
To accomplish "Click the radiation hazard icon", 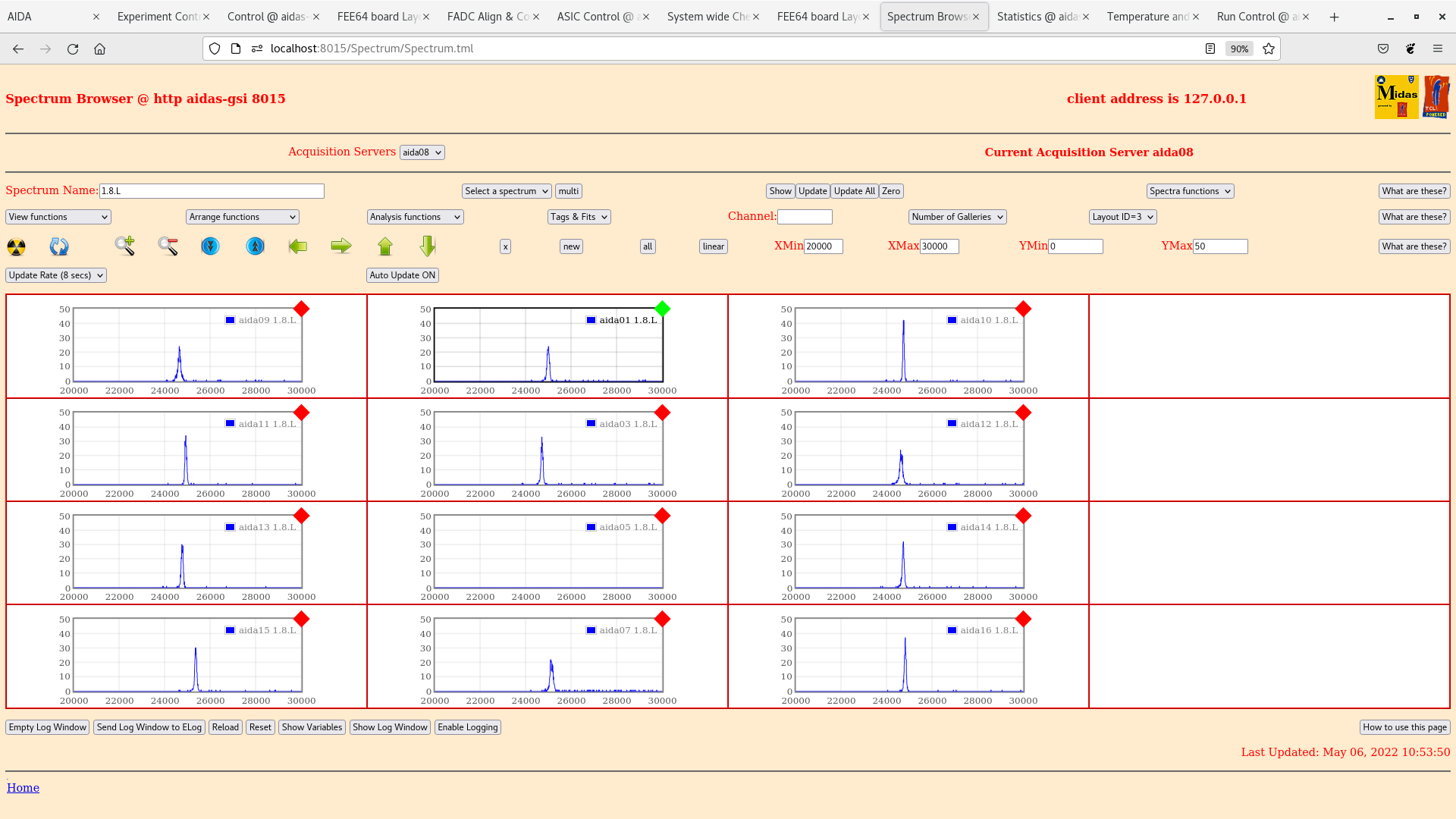I will 16,246.
